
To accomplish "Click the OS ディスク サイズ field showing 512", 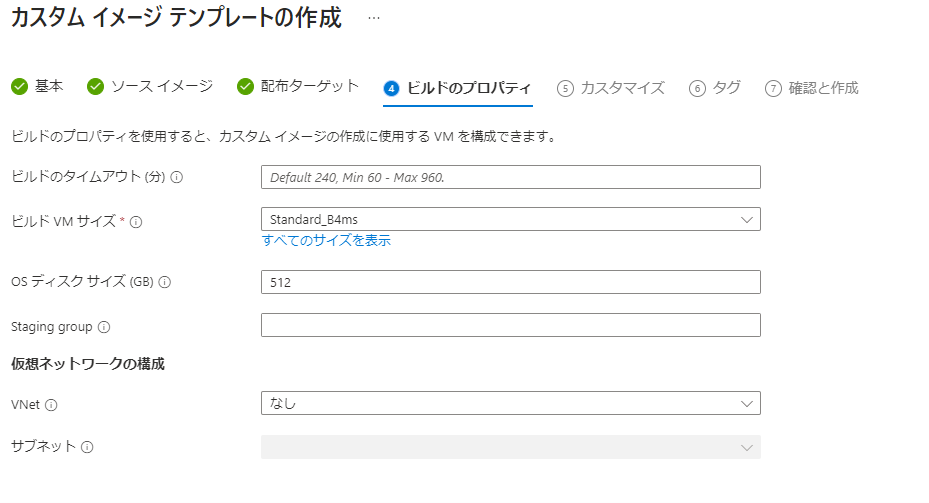I will (x=510, y=282).
